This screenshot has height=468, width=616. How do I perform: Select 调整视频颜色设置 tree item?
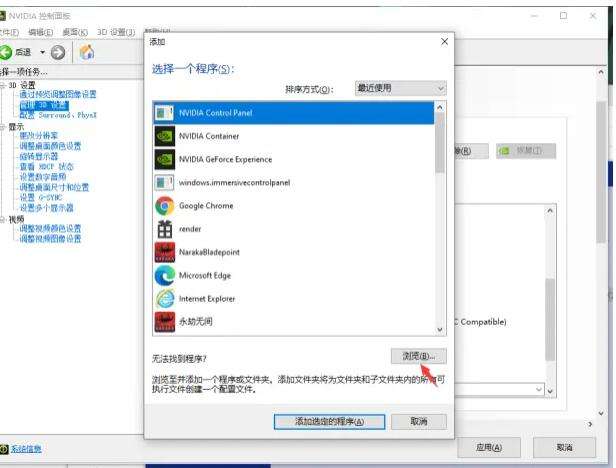click(x=50, y=228)
